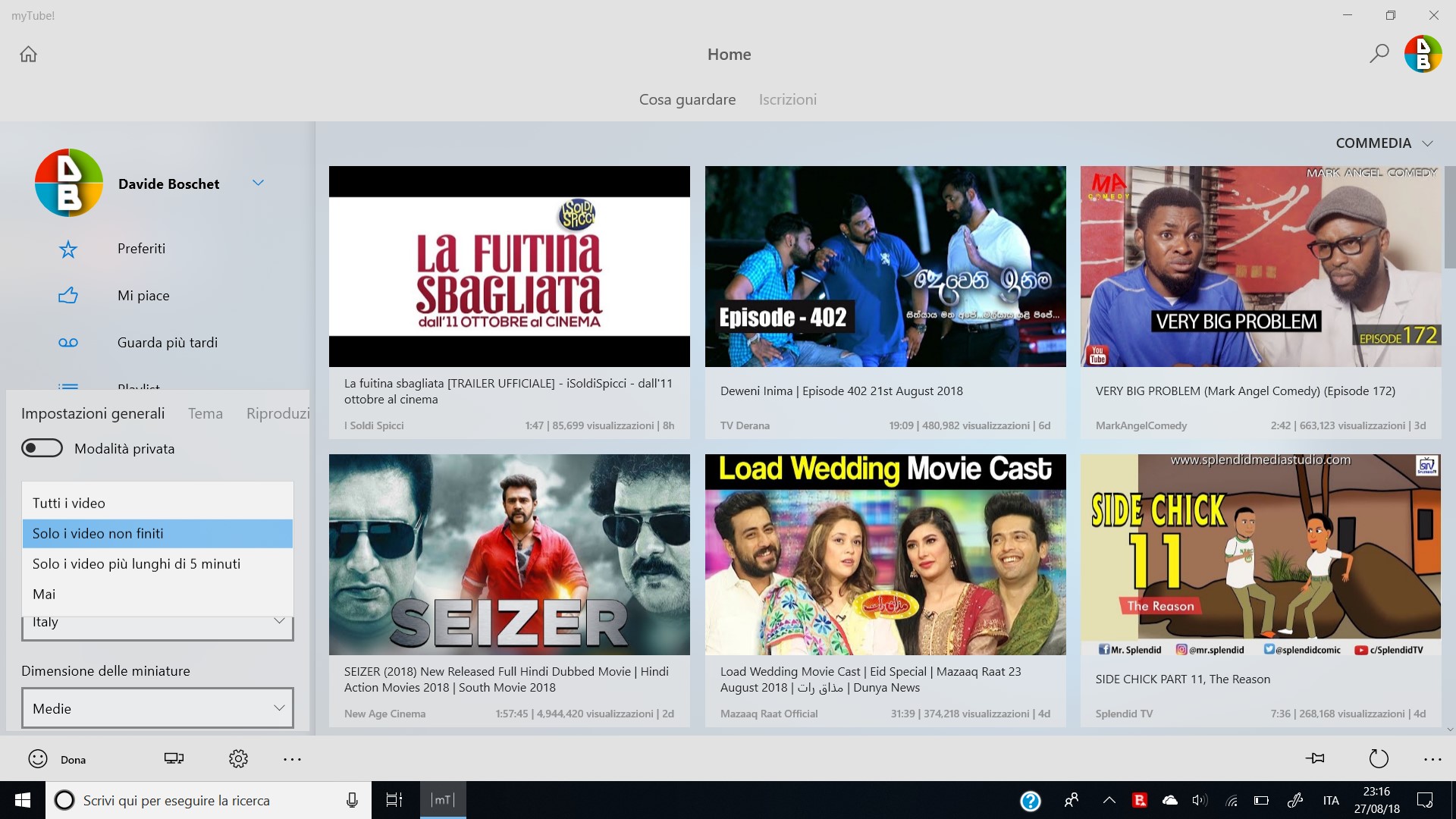Play SIDE CHICK 11 thumbnail
Screen dimensions: 1456x819
(x=1261, y=554)
